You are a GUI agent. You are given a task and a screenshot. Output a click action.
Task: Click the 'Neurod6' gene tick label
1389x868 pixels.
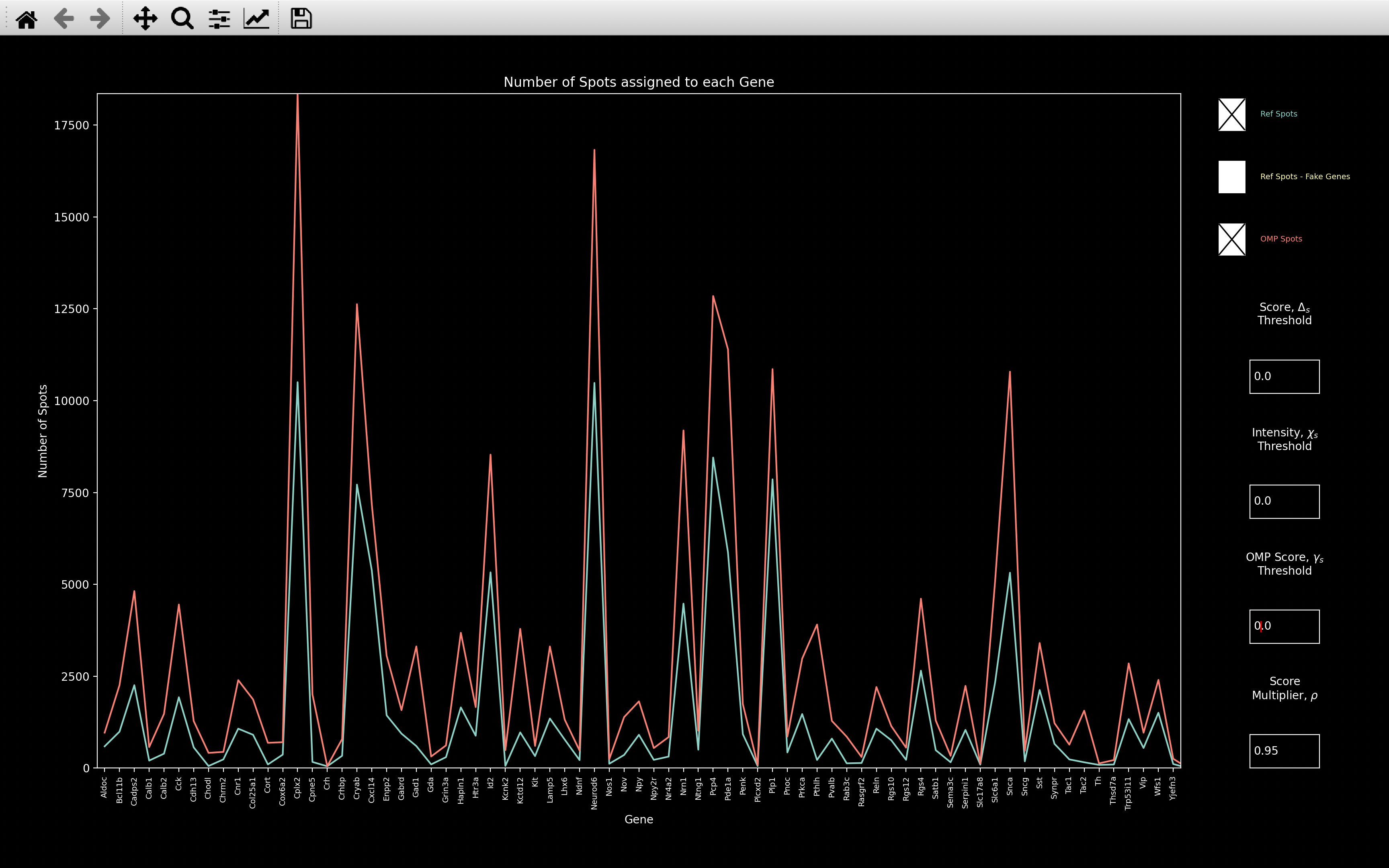click(x=594, y=793)
